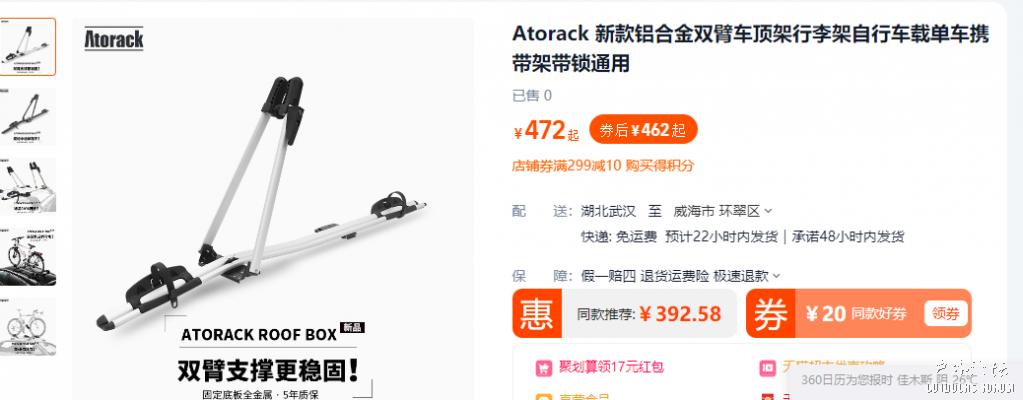1023x400 pixels.
Task: Click the Atorack brand logo on image
Action: tap(114, 38)
